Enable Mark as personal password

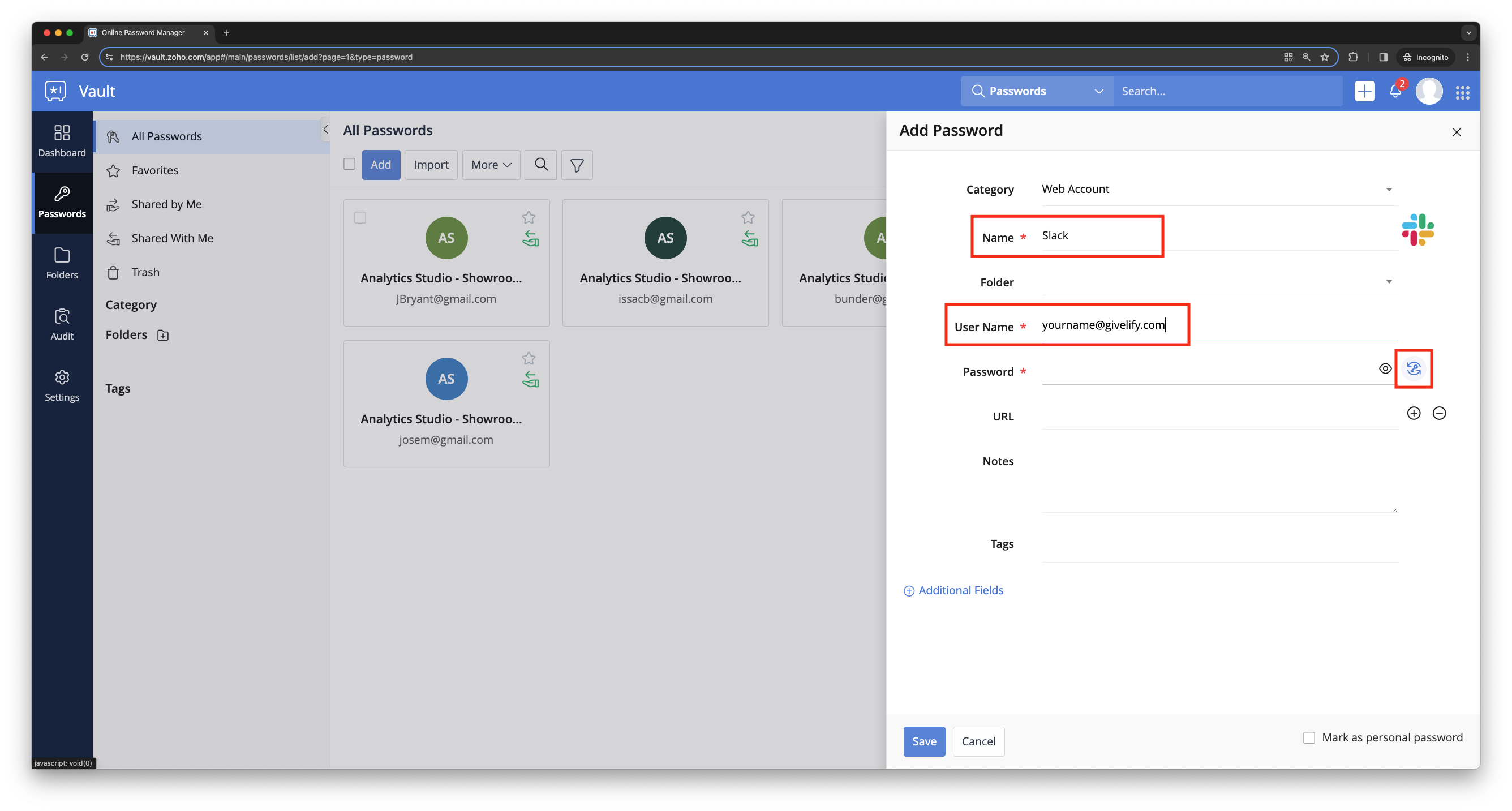point(1308,737)
